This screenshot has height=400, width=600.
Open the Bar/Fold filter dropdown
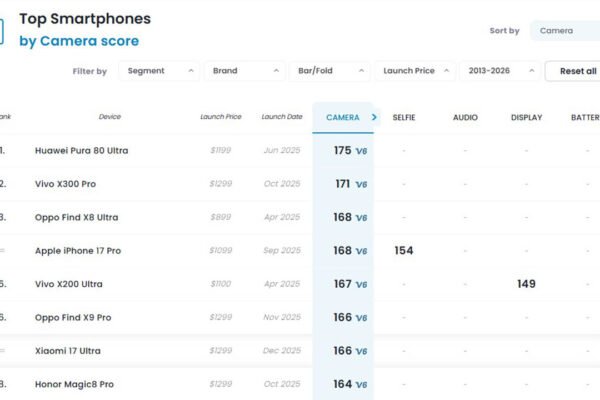329,71
